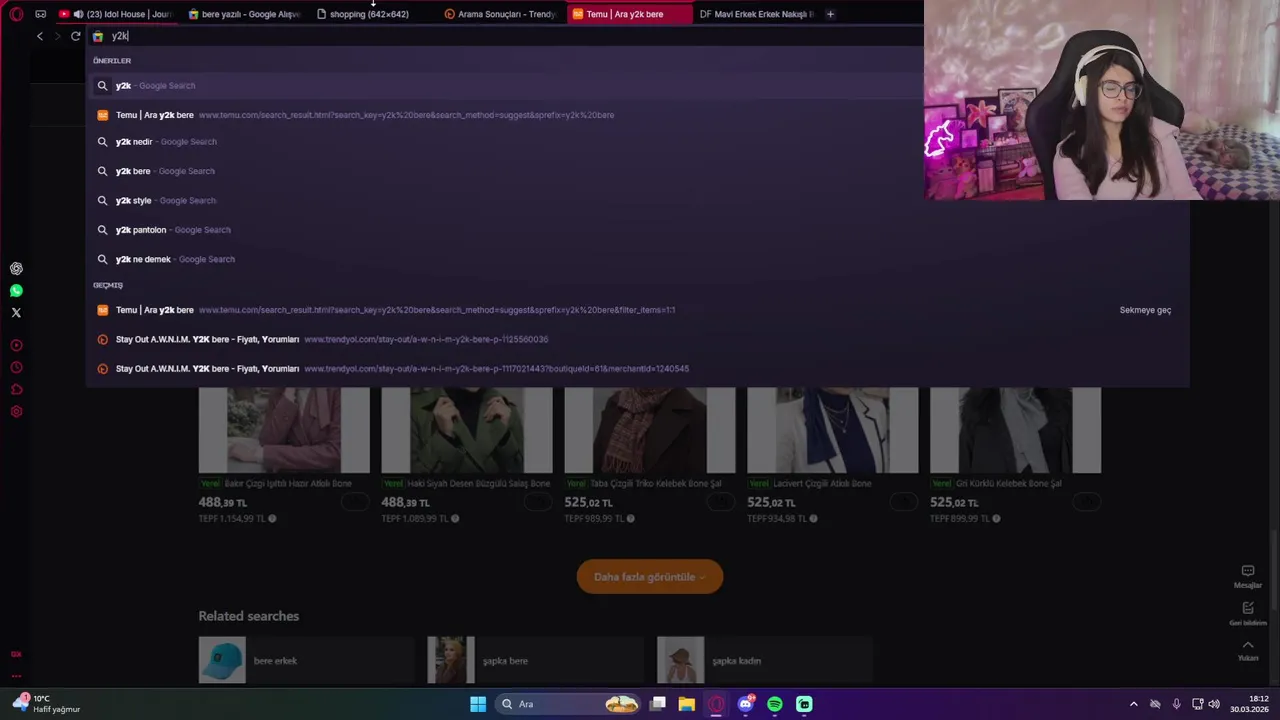Select the y2k nedir suggestion

point(505,142)
